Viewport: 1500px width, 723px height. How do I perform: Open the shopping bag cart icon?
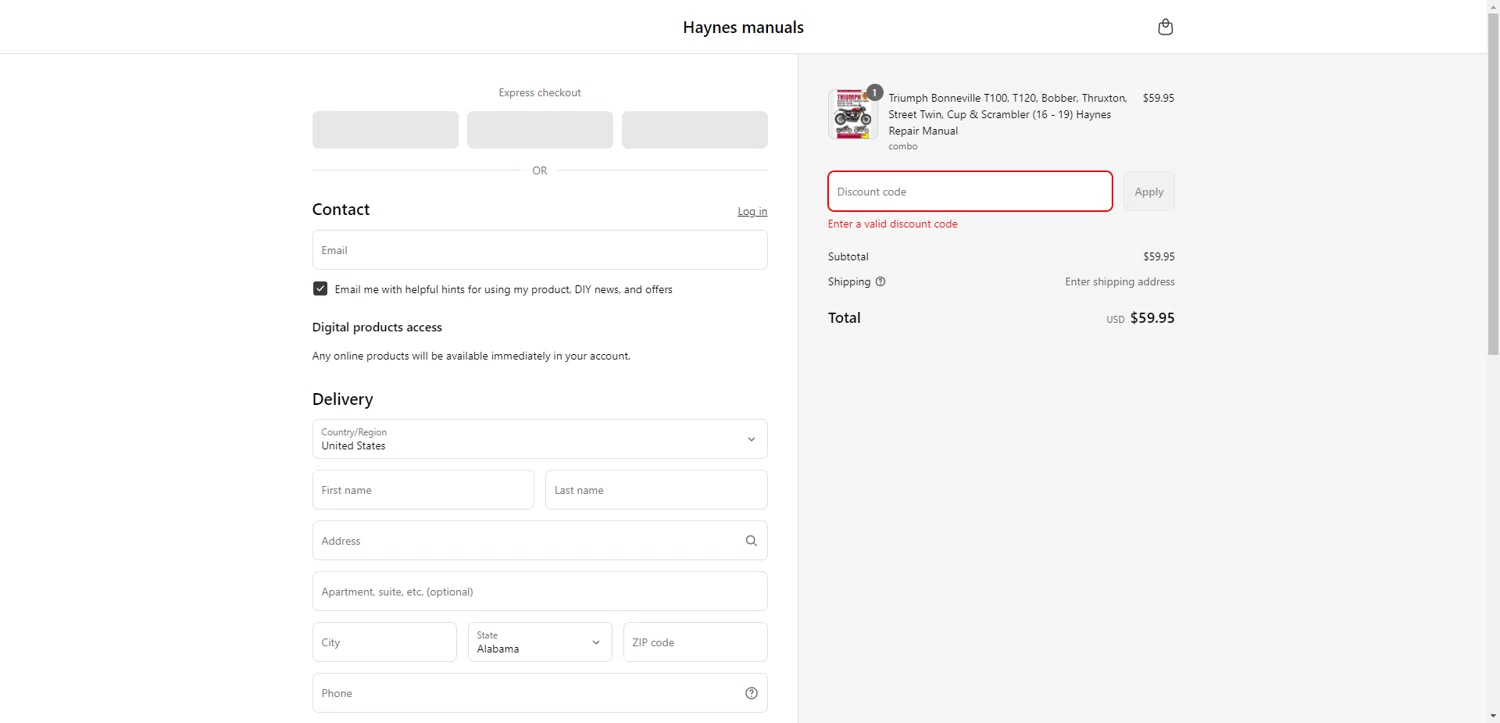pyautogui.click(x=1165, y=27)
